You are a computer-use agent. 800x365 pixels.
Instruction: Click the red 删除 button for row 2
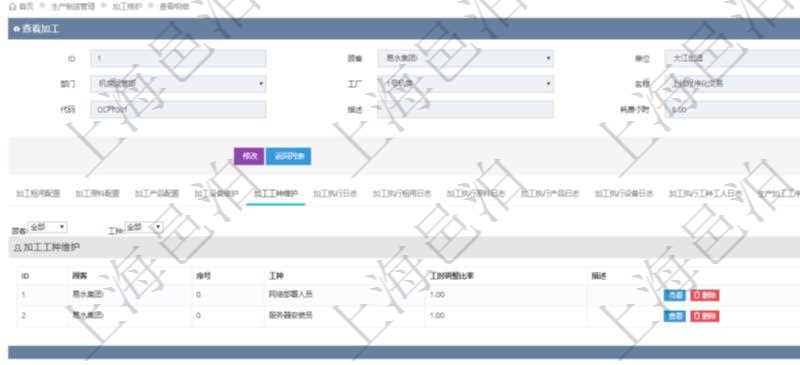tap(705, 316)
